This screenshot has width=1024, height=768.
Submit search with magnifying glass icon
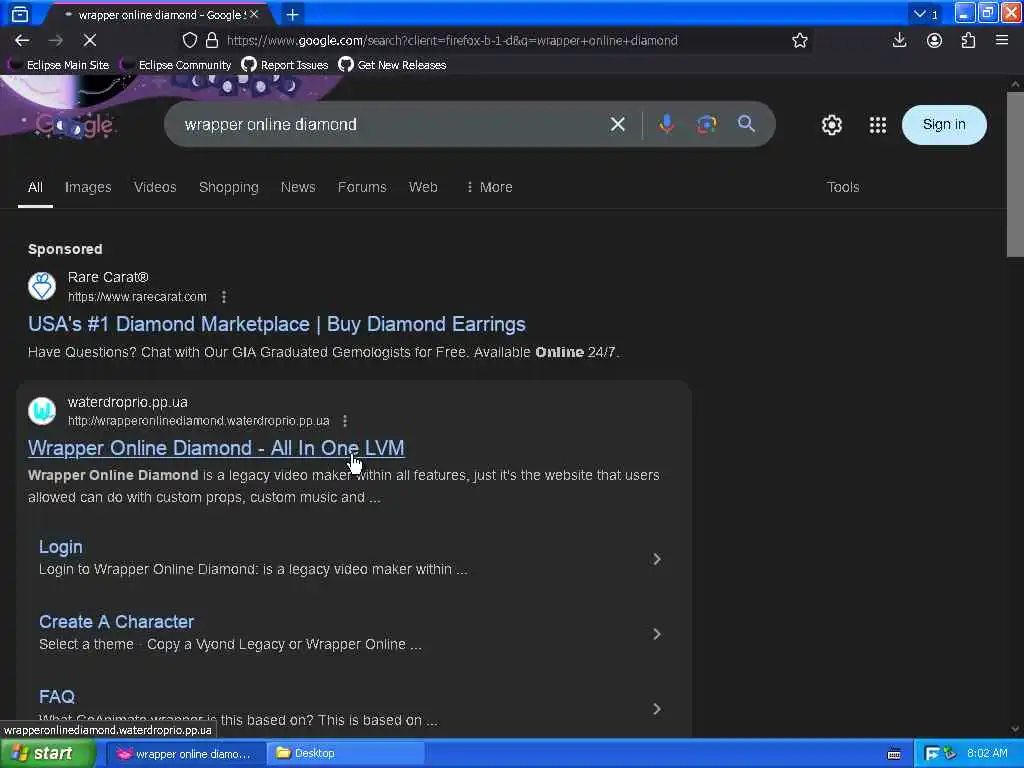pyautogui.click(x=746, y=123)
